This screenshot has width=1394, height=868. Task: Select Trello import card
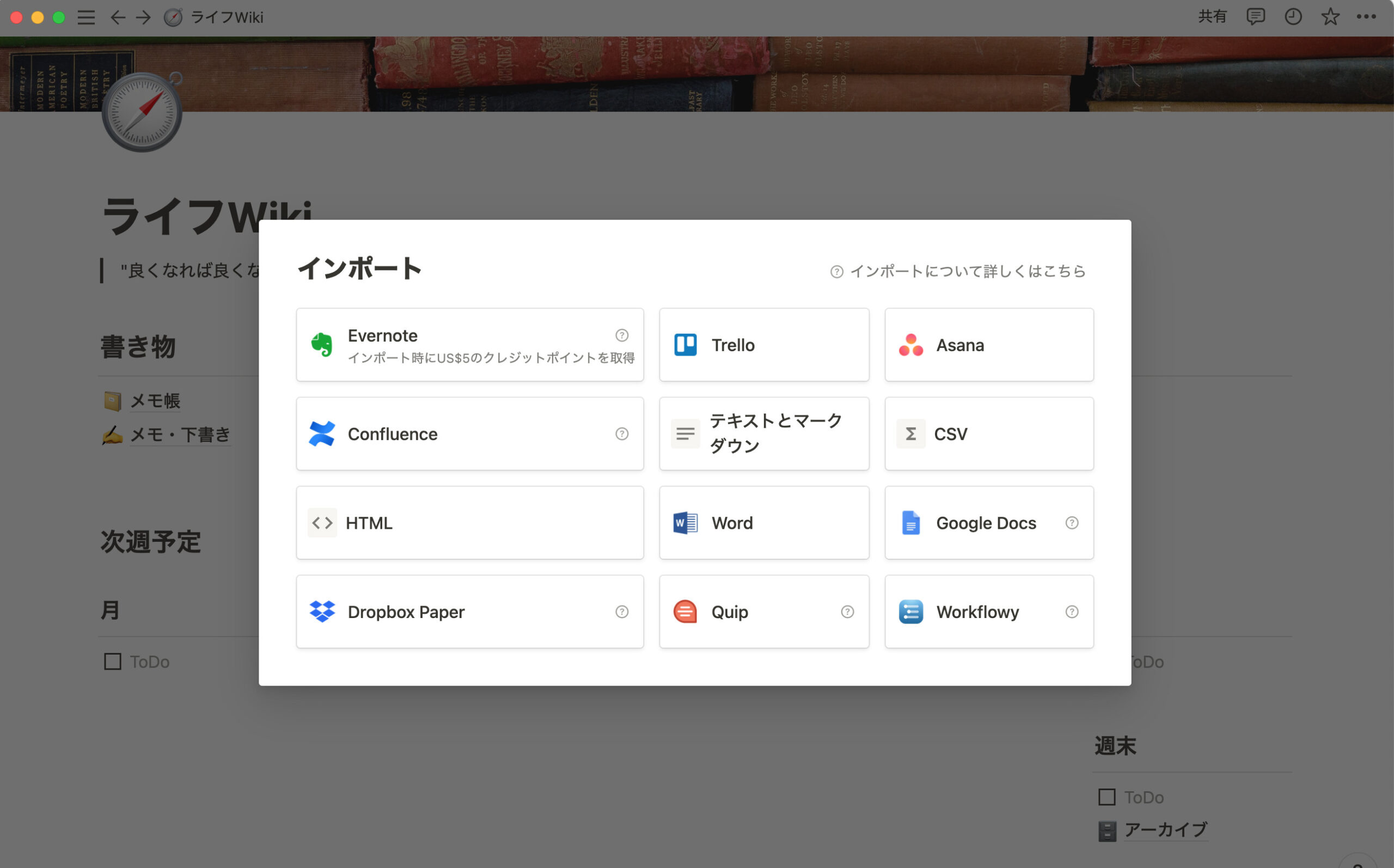tap(764, 345)
